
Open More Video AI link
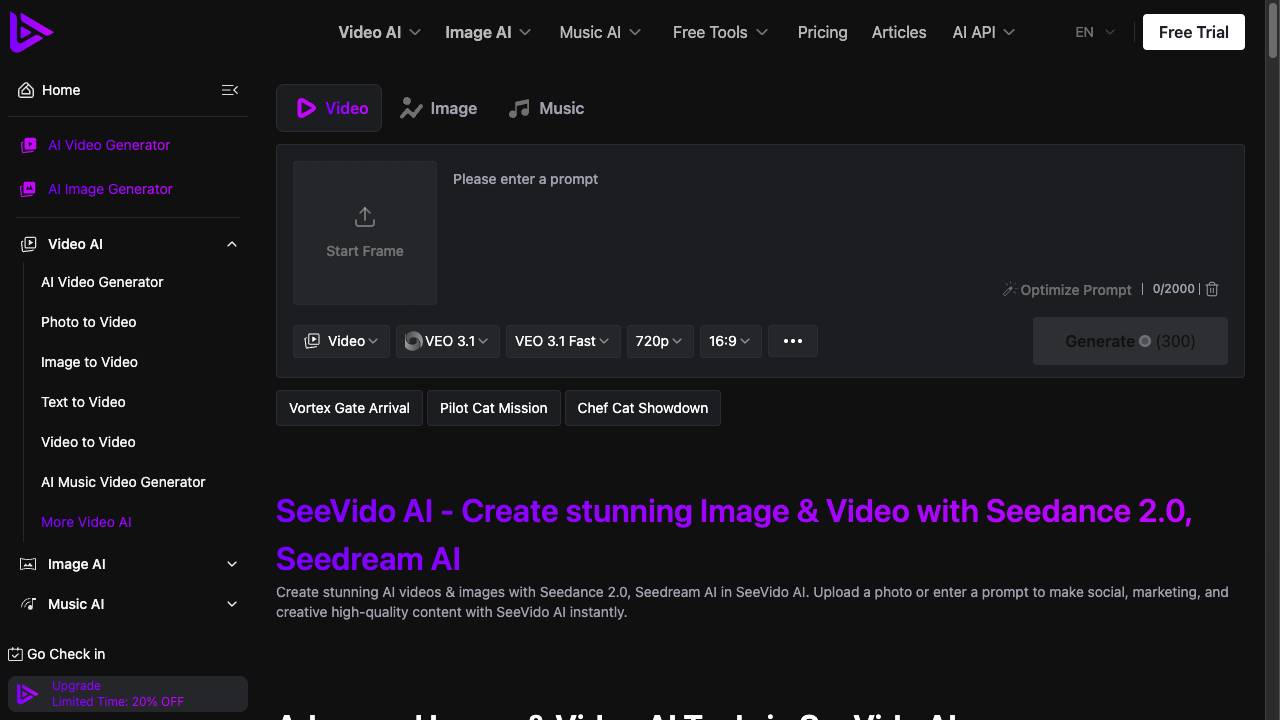click(86, 522)
